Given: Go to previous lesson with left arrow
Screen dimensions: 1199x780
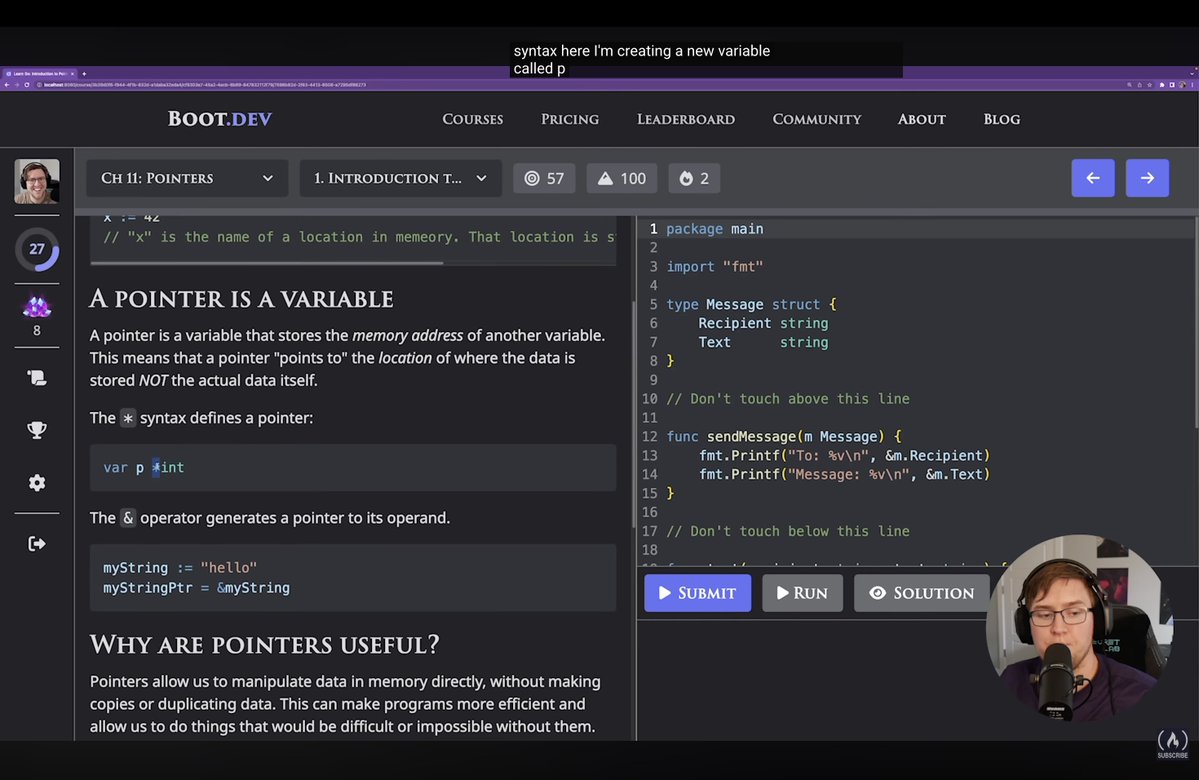Looking at the screenshot, I should click(1093, 178).
